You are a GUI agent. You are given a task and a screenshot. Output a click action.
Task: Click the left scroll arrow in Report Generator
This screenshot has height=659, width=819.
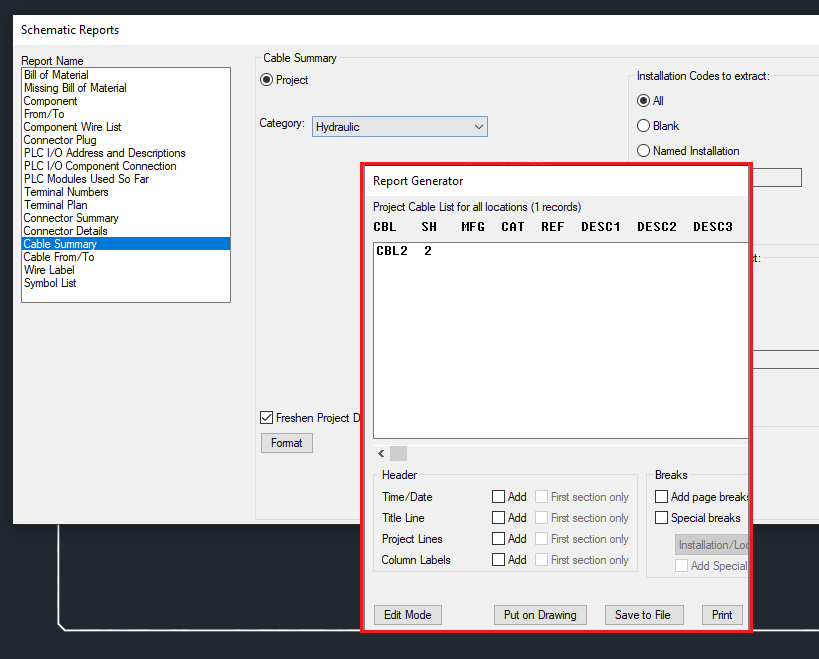click(381, 453)
